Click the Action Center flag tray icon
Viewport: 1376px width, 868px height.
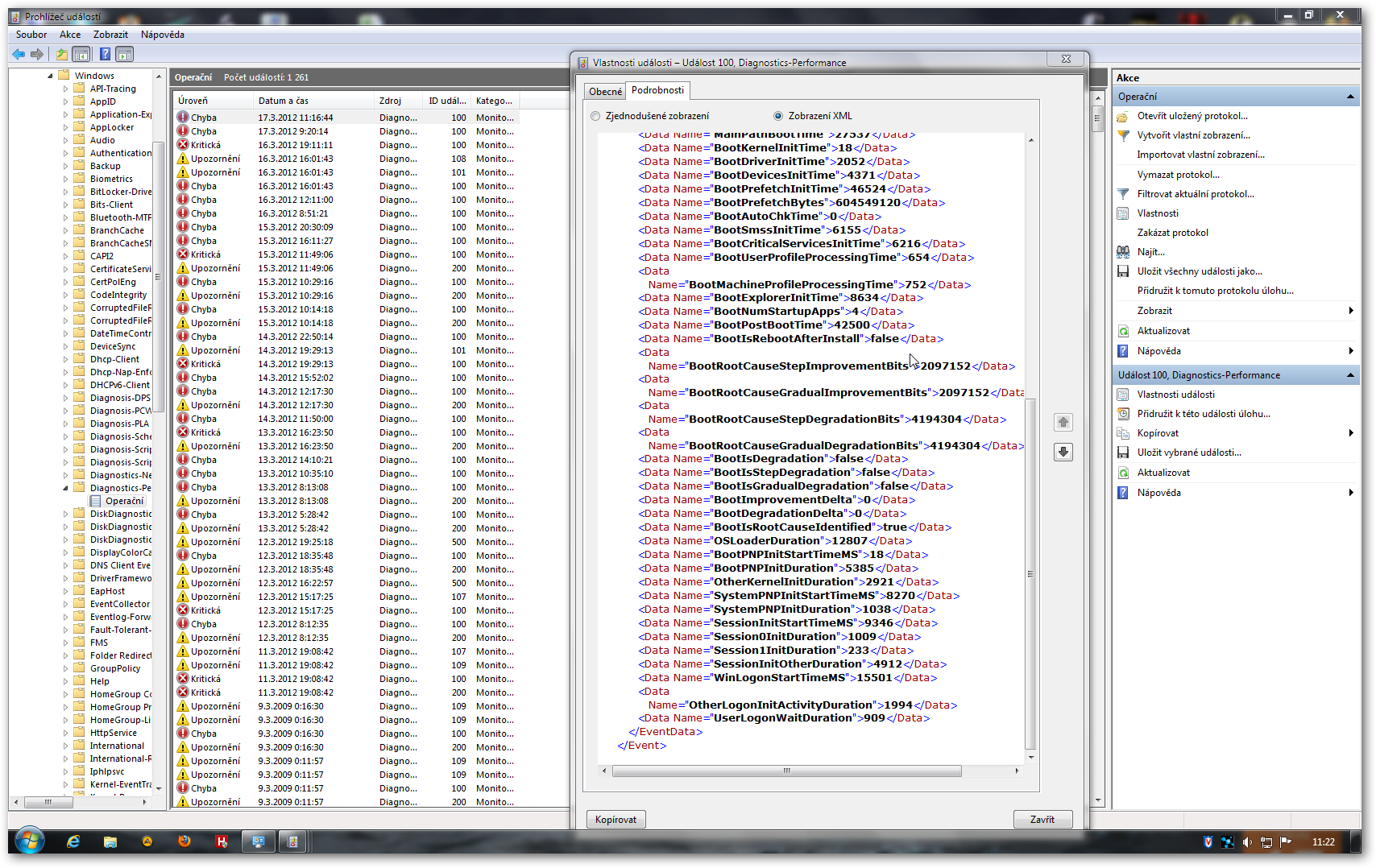1286,842
